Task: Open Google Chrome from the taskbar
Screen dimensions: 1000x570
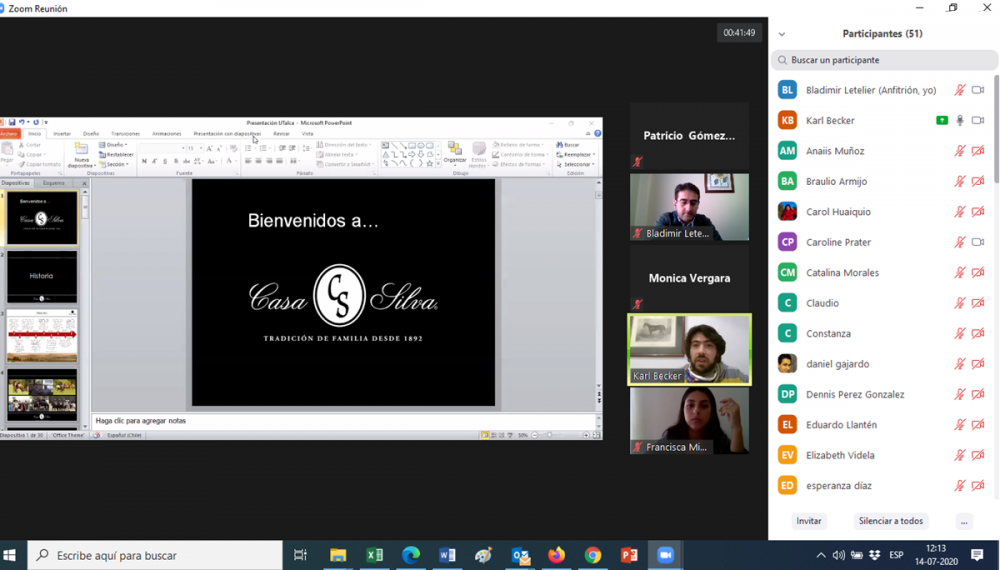Action: (x=593, y=555)
